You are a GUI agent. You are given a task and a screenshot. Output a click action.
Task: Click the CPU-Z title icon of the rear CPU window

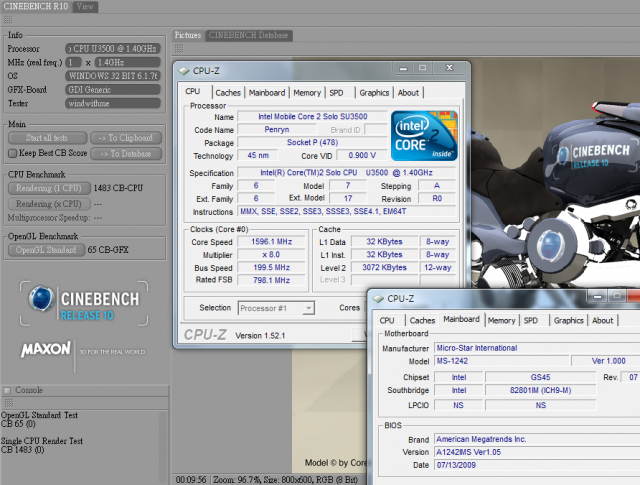184,71
